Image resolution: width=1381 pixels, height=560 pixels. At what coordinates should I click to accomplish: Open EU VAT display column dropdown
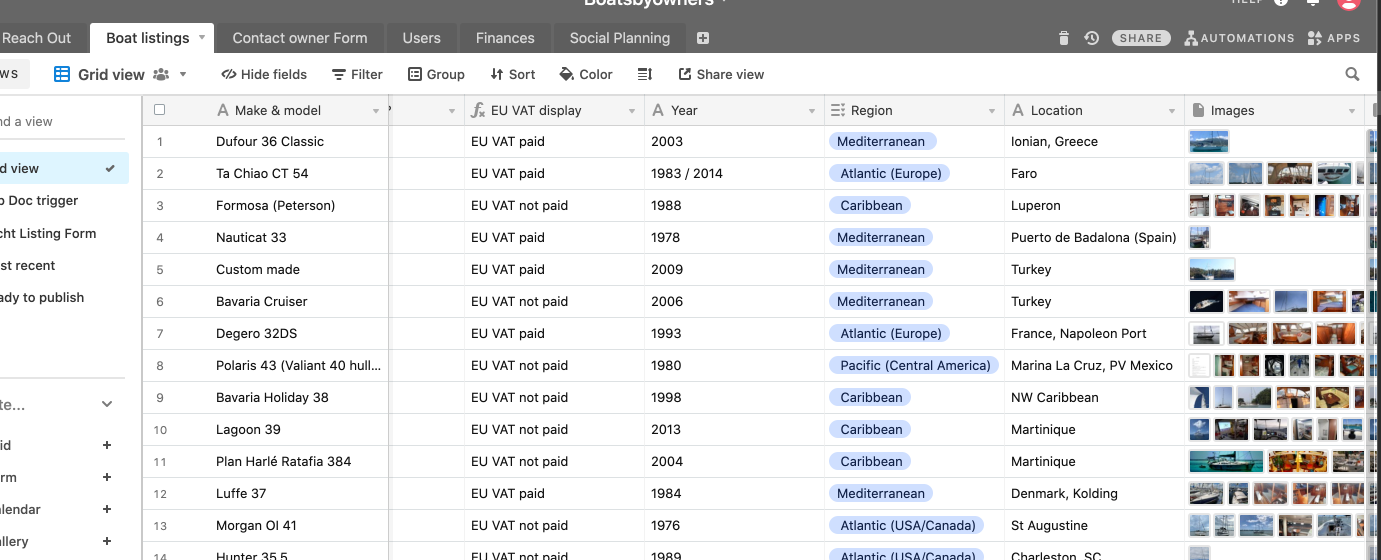coord(632,111)
